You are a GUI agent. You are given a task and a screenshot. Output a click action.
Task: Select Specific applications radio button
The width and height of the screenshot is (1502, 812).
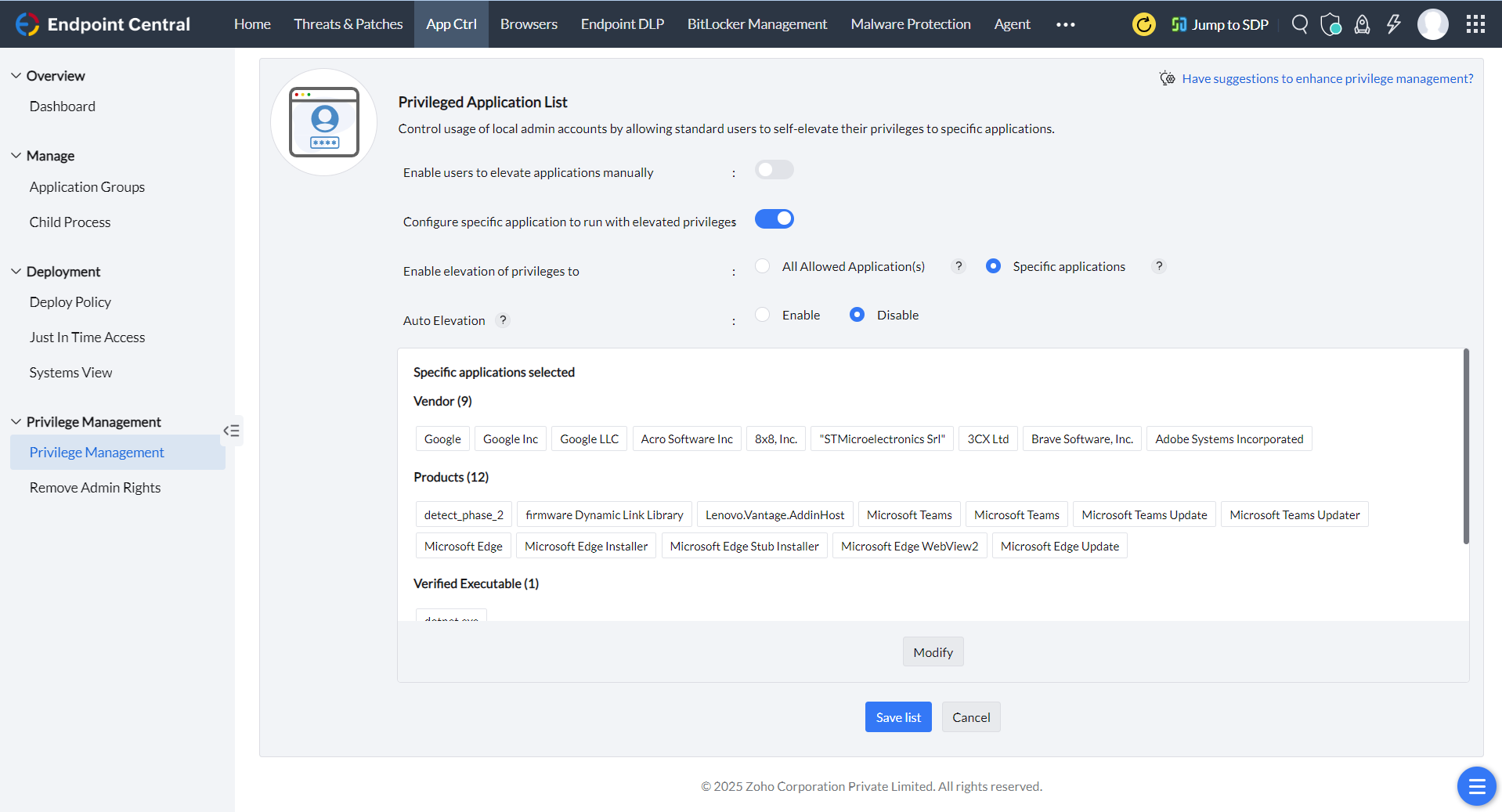(x=993, y=266)
